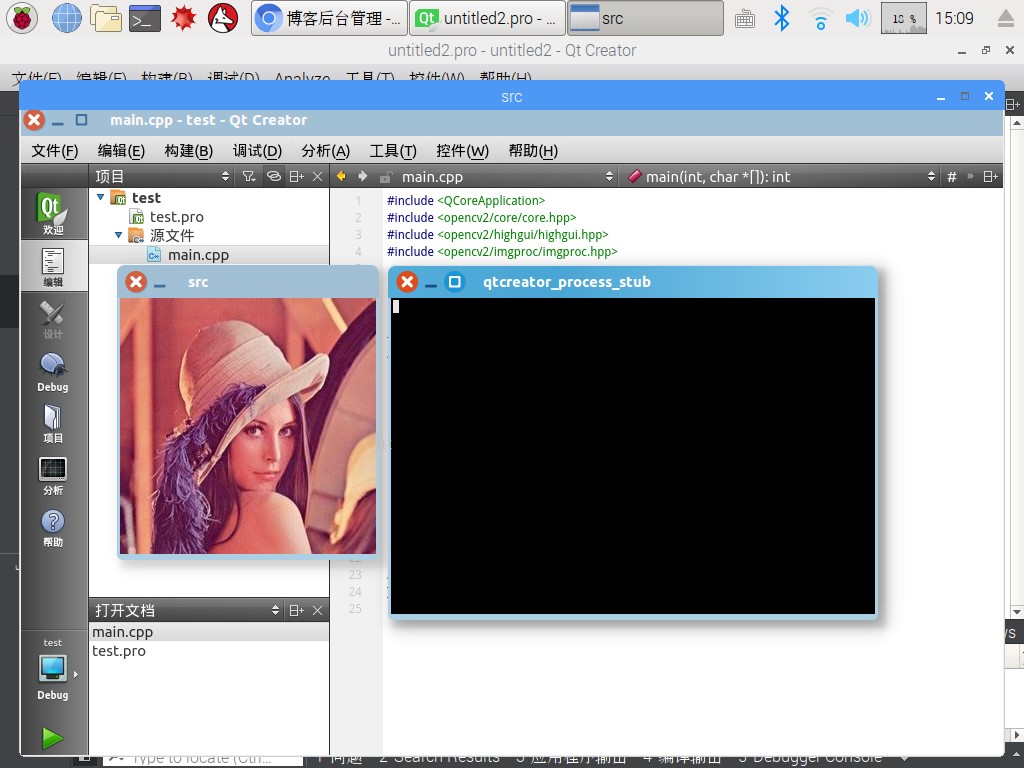1024x768 pixels.
Task: Open the test Debug kit selector
Action: [53, 669]
